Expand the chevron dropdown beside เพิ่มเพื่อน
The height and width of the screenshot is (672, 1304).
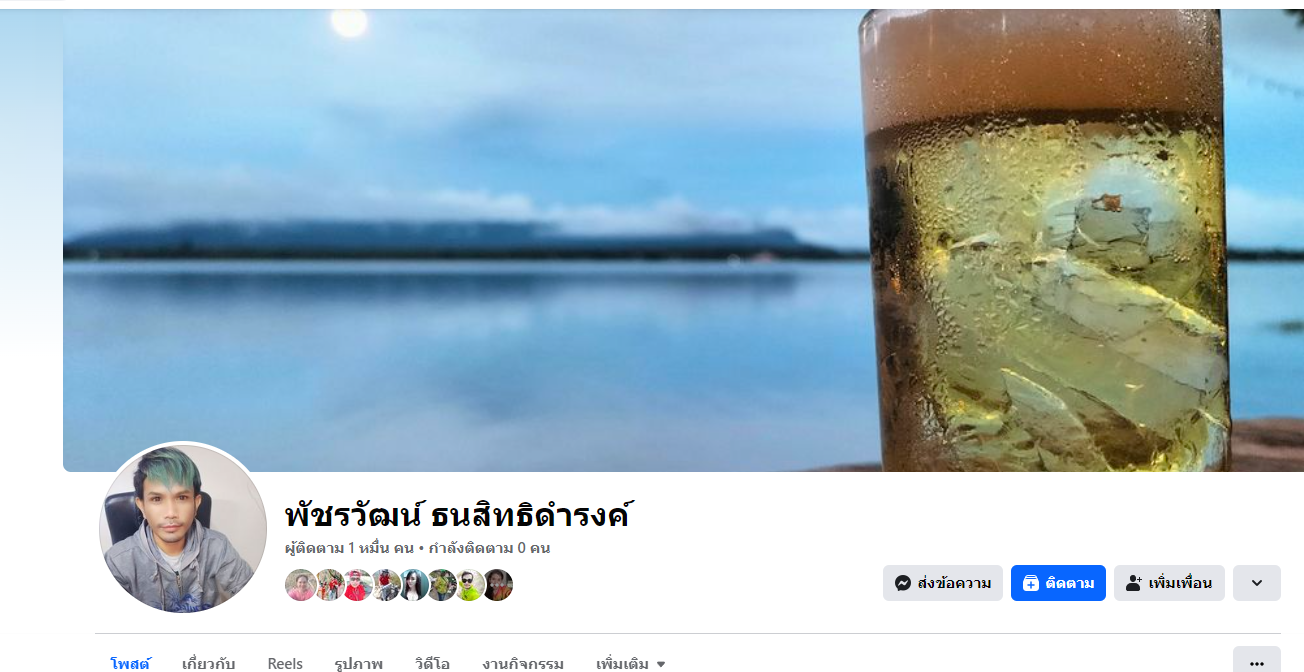tap(1257, 583)
